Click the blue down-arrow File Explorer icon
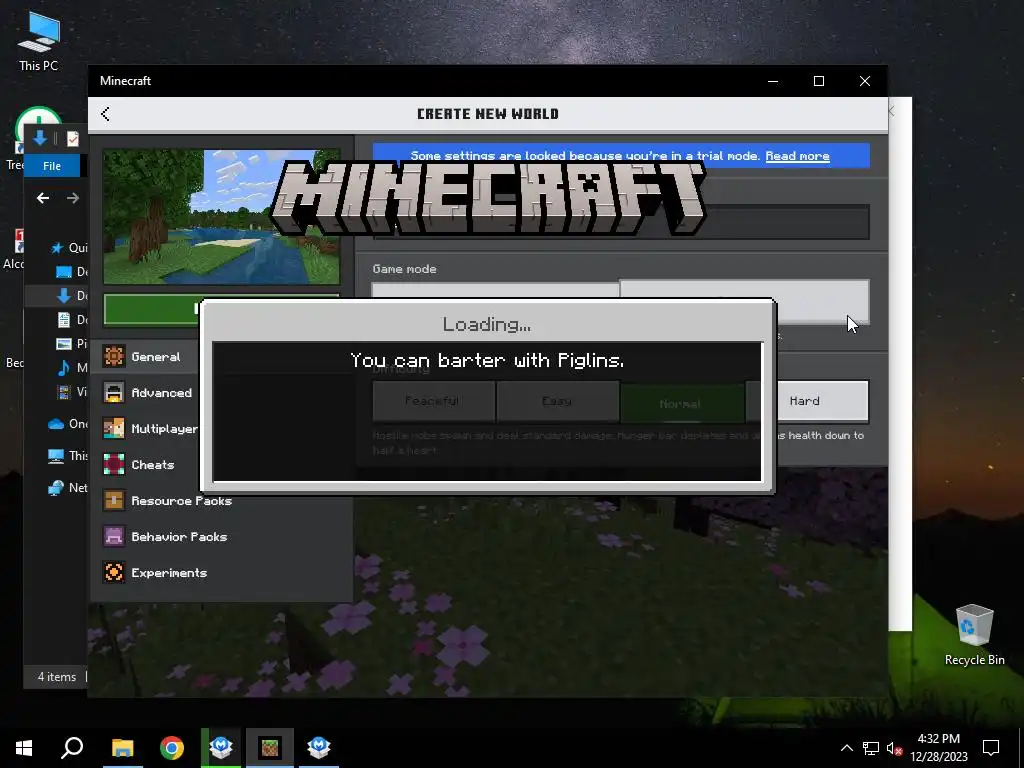 [40, 138]
